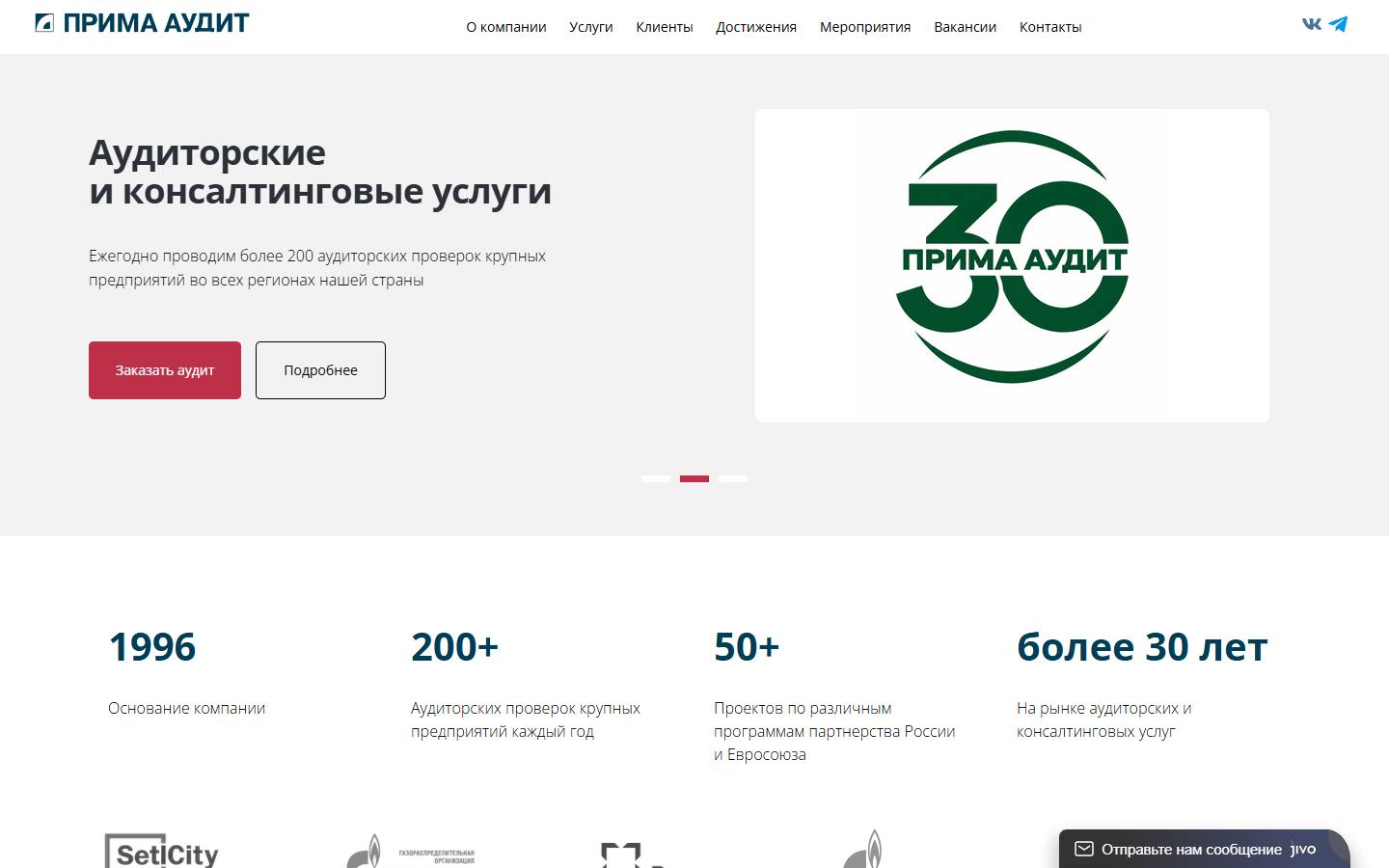Go to Достижения section
This screenshot has width=1389, height=868.
(x=756, y=27)
